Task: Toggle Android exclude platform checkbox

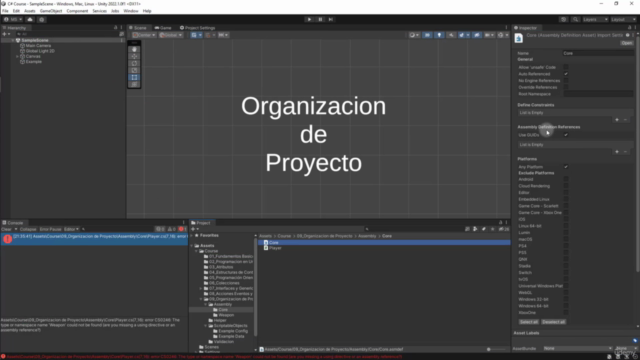Action: [566, 179]
